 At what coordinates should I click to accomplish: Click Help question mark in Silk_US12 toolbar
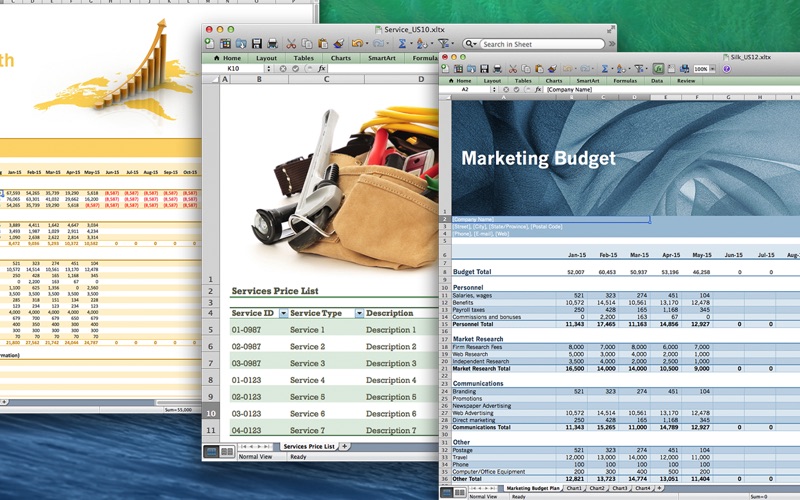tap(727, 69)
